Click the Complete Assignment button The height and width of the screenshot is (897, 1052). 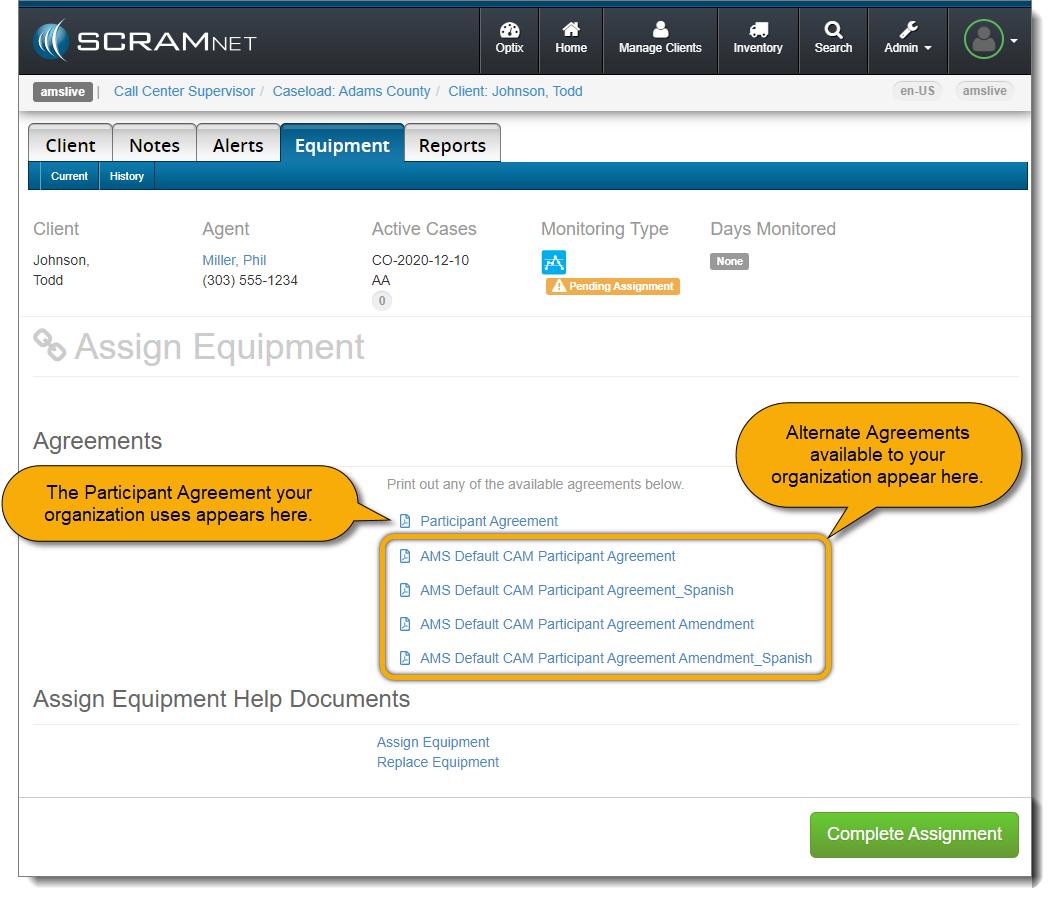[914, 834]
